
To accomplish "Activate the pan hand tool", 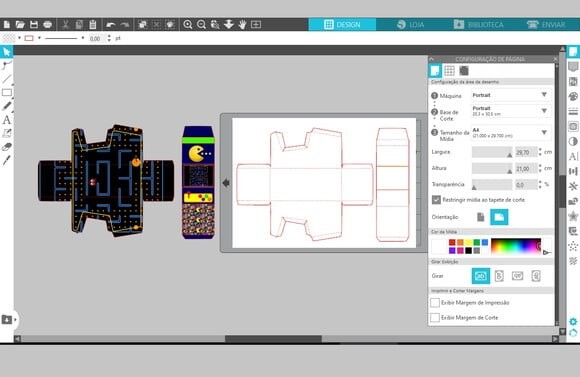I will point(242,25).
